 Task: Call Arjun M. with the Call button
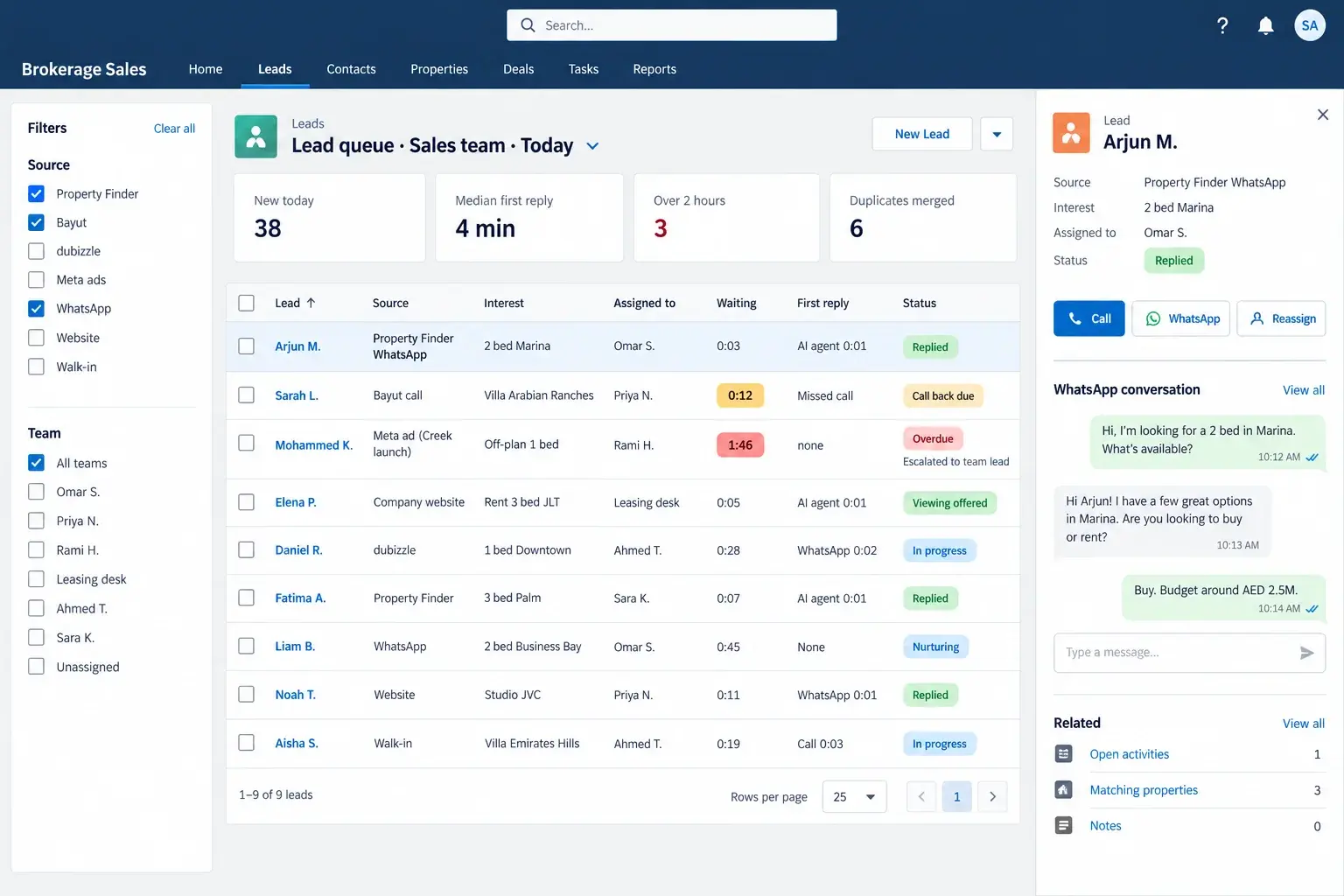(x=1088, y=318)
